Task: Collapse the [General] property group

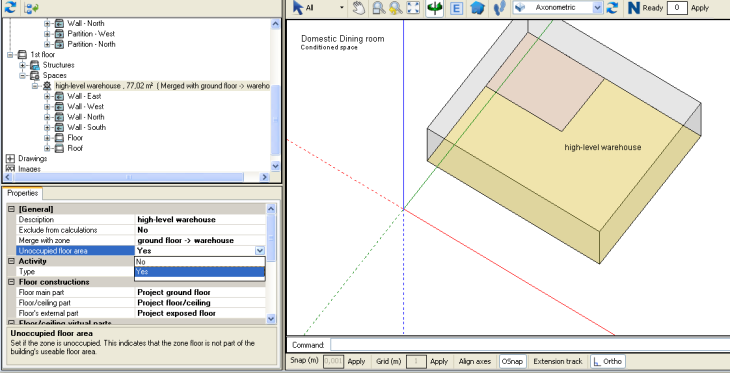Action: 12,210
